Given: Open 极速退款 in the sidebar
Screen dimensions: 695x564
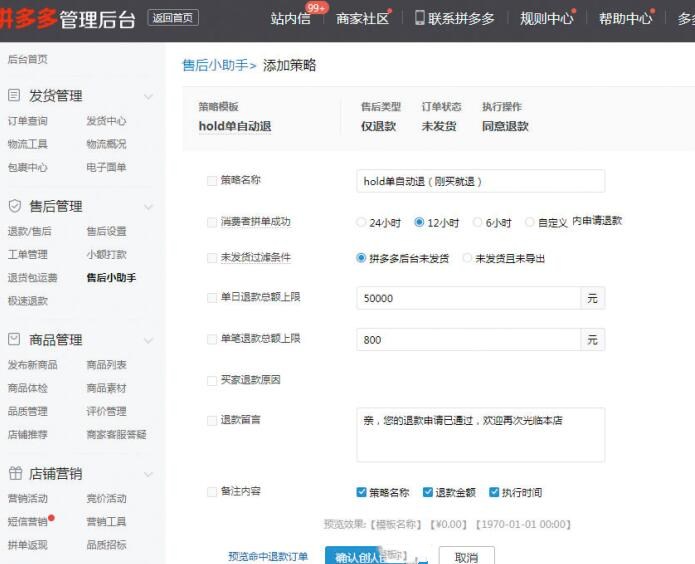Looking at the screenshot, I should click(27, 301).
